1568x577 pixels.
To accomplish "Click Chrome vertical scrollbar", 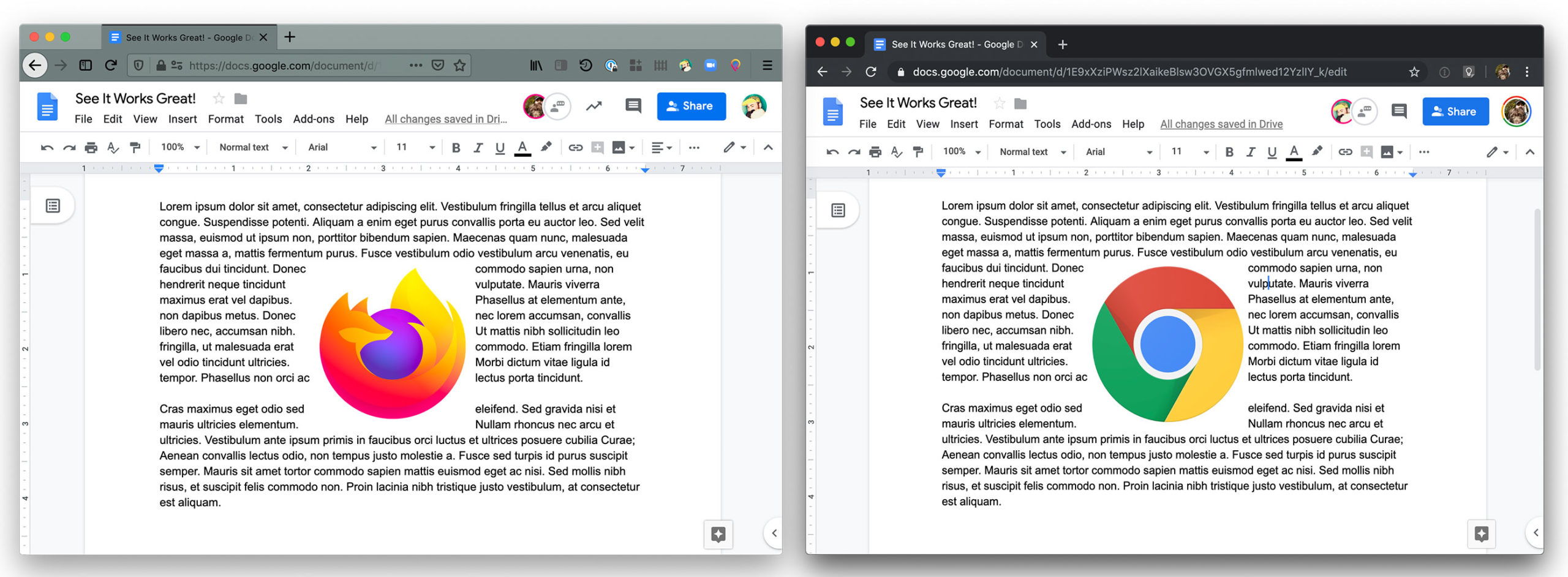I will [1537, 289].
